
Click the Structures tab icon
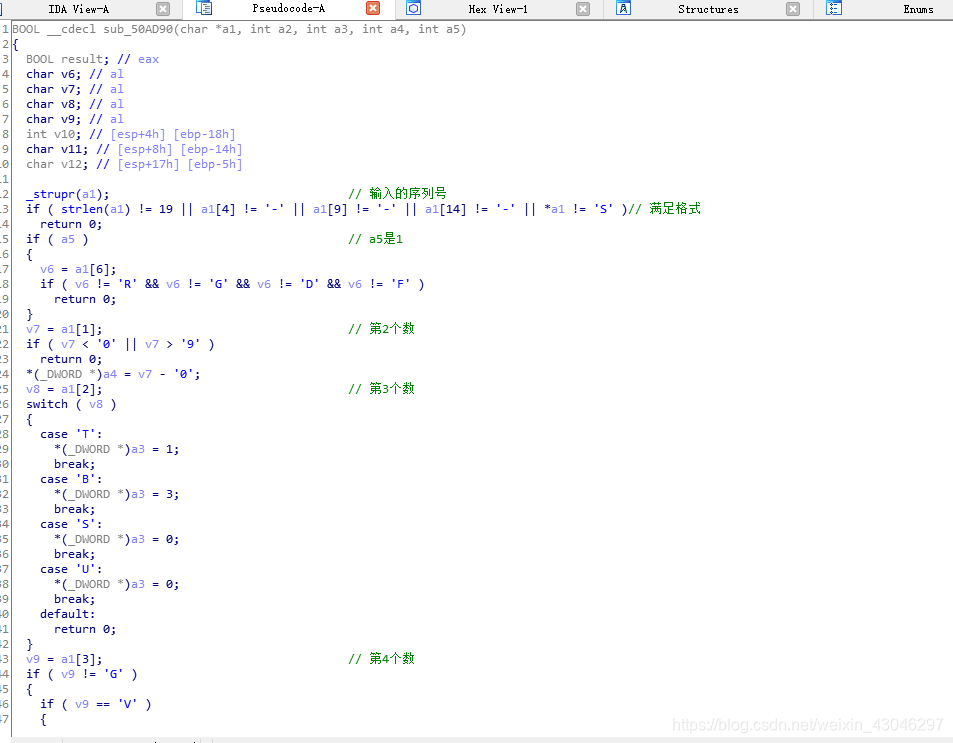point(624,9)
